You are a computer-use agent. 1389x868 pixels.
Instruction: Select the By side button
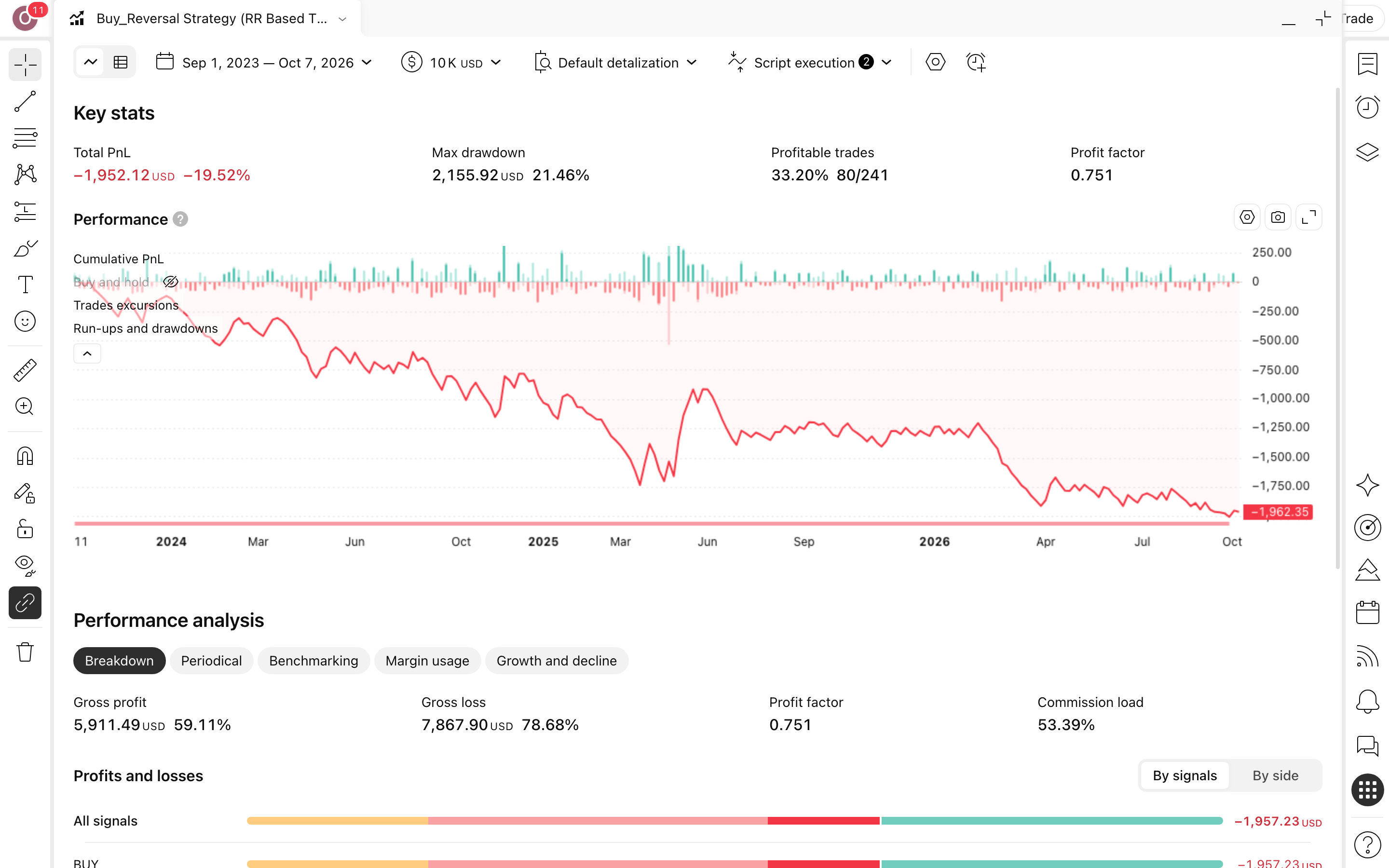pyautogui.click(x=1275, y=775)
